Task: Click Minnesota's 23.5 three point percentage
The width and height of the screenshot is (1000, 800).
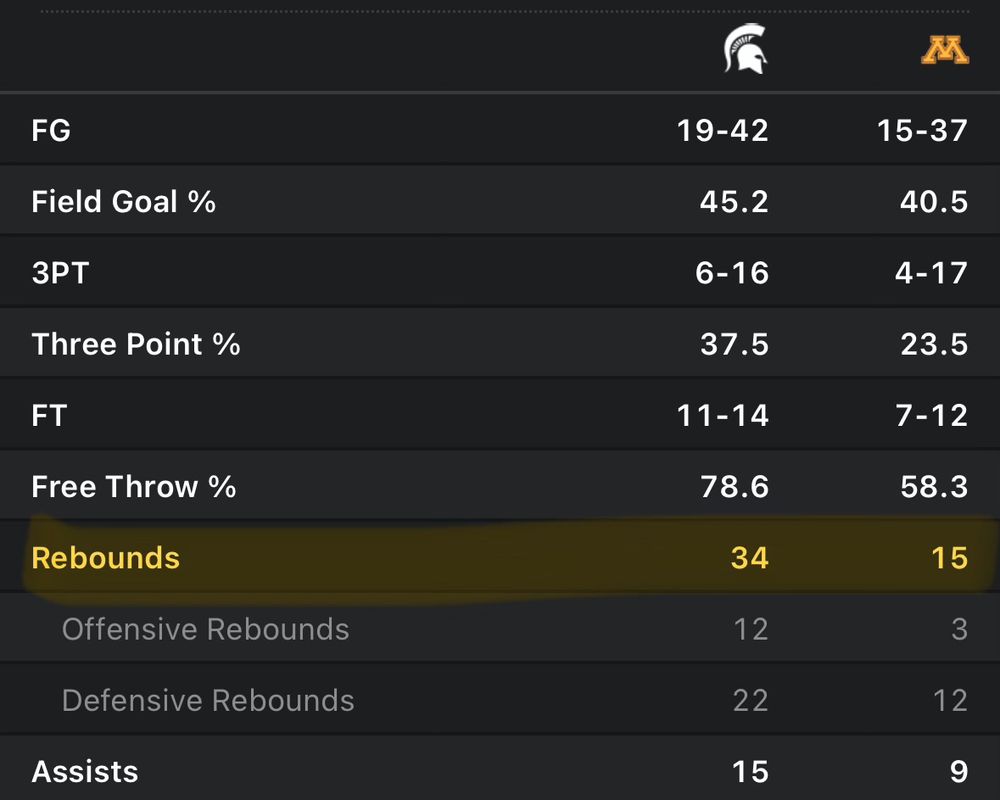Action: [x=933, y=344]
